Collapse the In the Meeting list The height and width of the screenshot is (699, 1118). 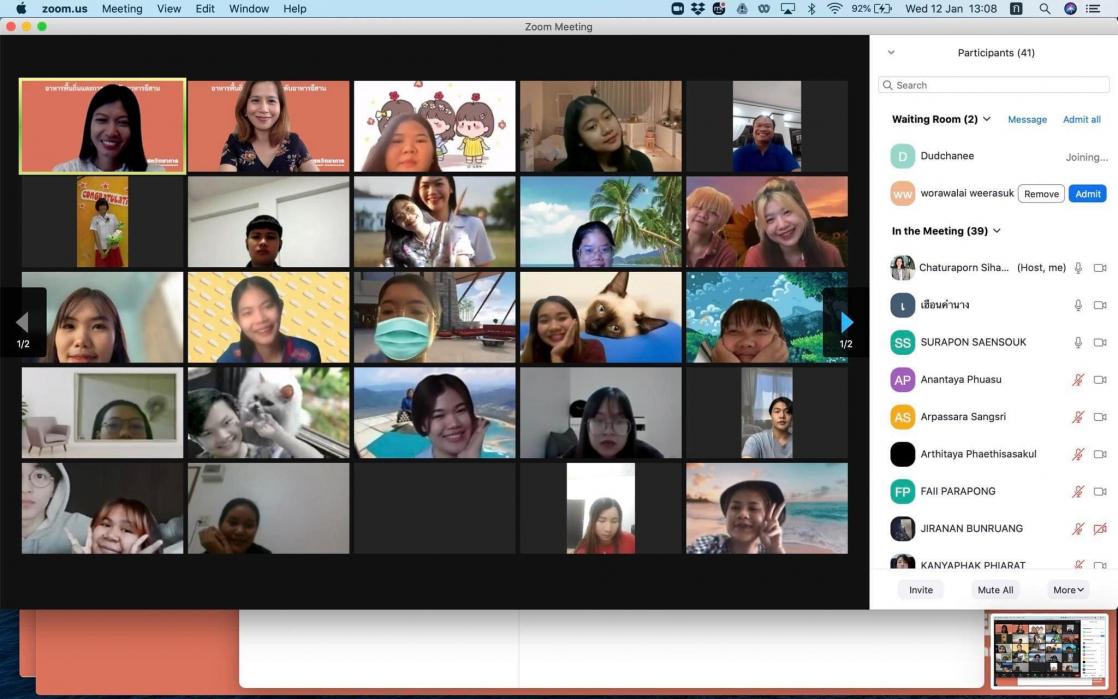tap(997, 231)
